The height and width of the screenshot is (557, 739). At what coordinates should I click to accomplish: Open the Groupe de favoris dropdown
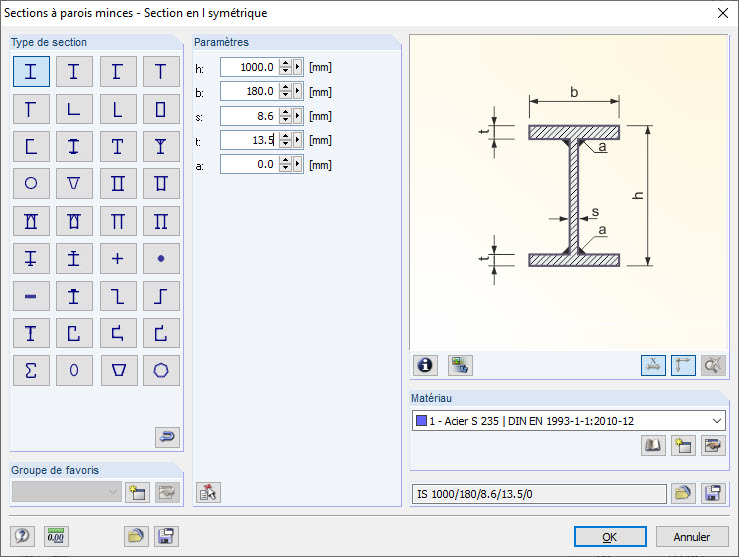(66, 492)
